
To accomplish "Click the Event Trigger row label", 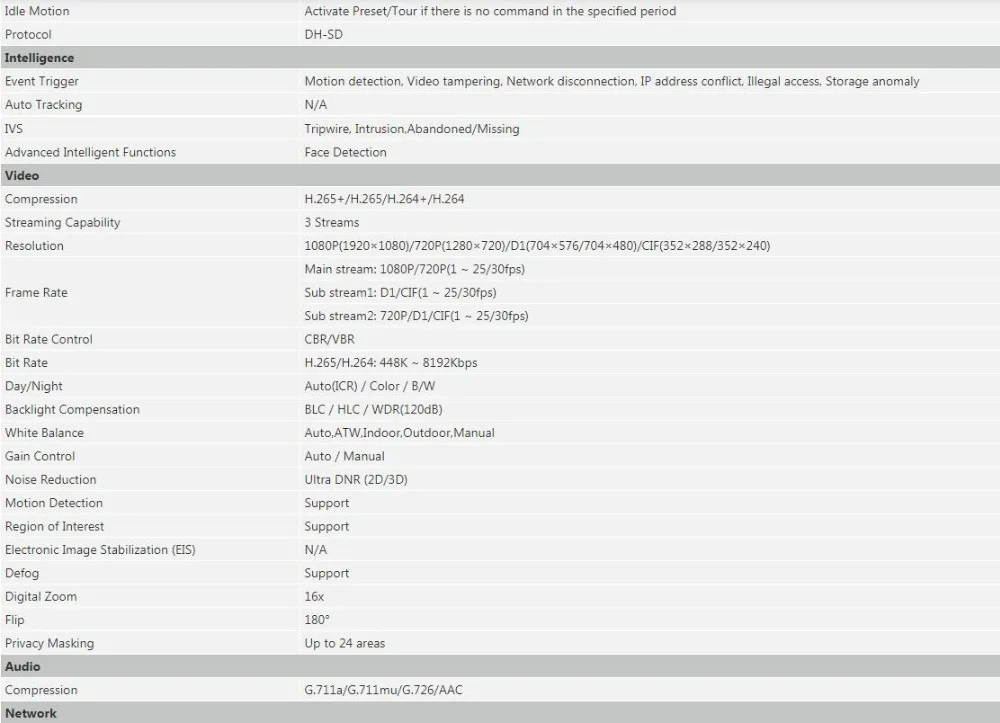I will pos(41,81).
